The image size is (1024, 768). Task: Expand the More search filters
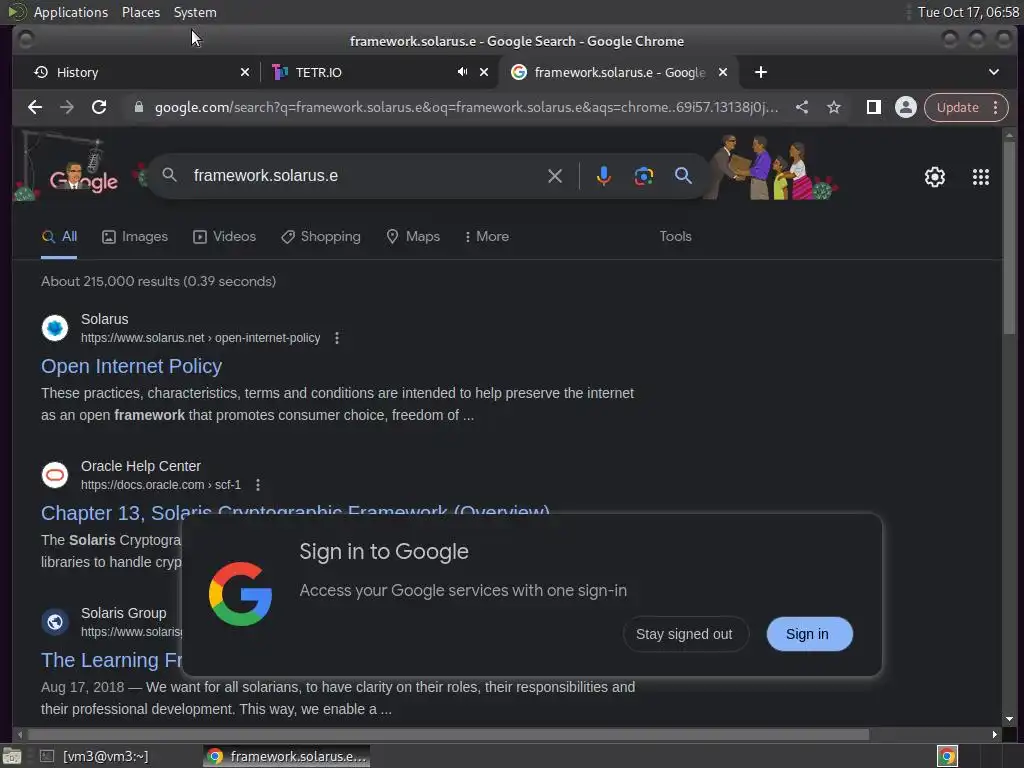pyautogui.click(x=487, y=236)
